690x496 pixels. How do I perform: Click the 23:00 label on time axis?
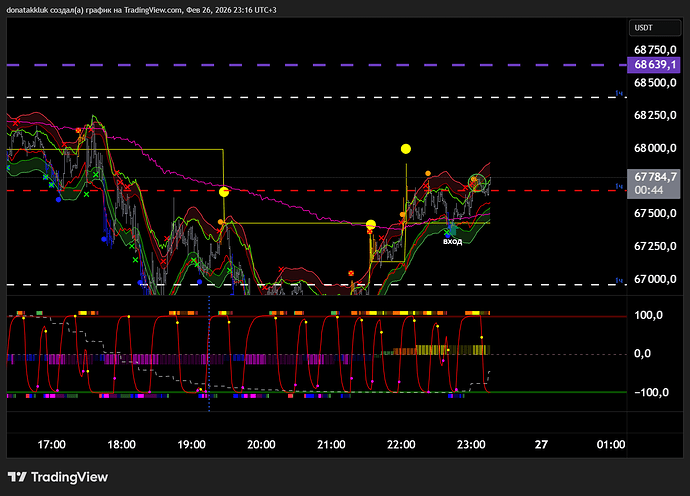click(471, 444)
